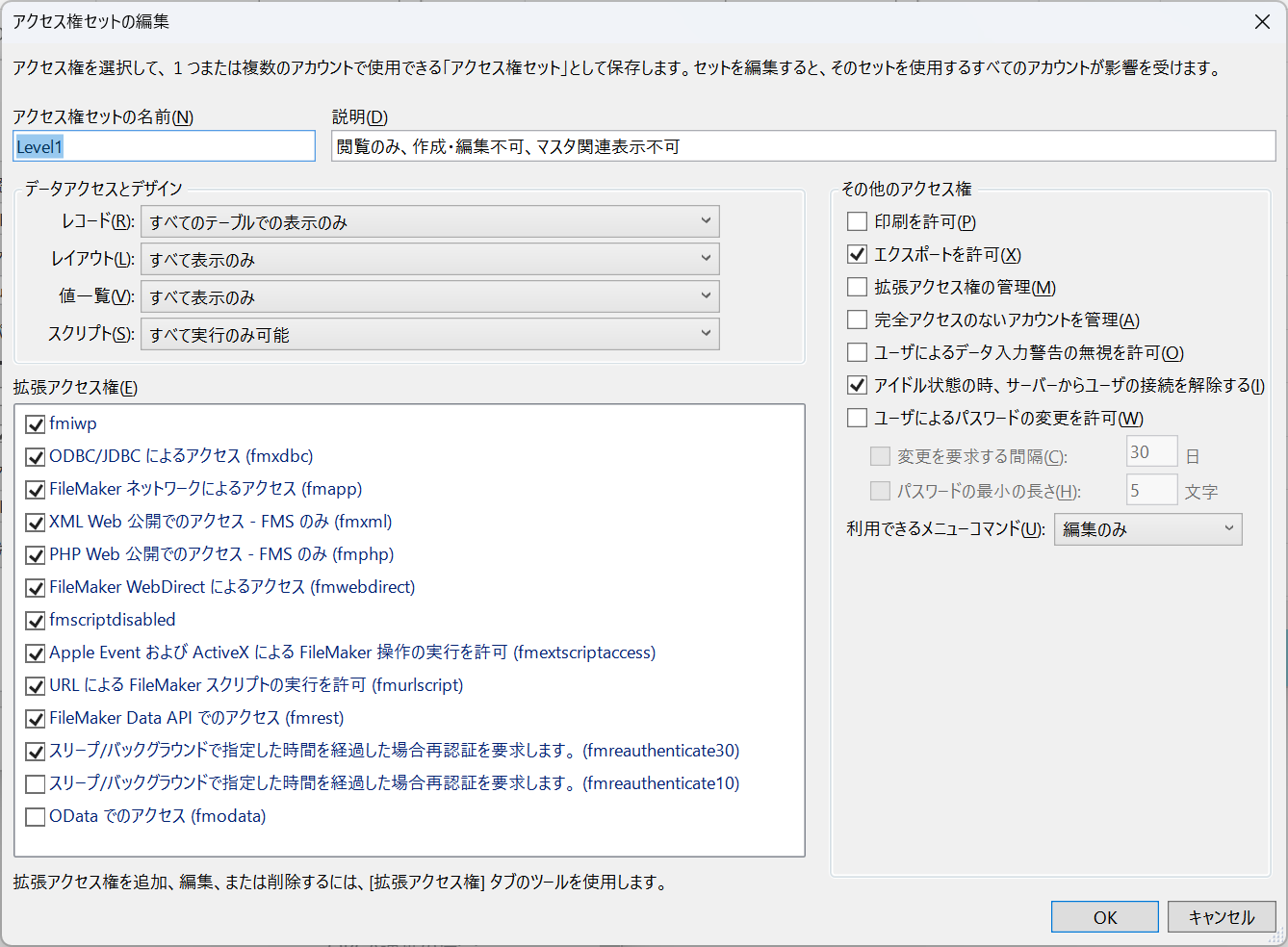Uncheck the fmextscriptaccess Apple Event/ActiveX privilege
The width and height of the screenshot is (1288, 947).
click(36, 653)
